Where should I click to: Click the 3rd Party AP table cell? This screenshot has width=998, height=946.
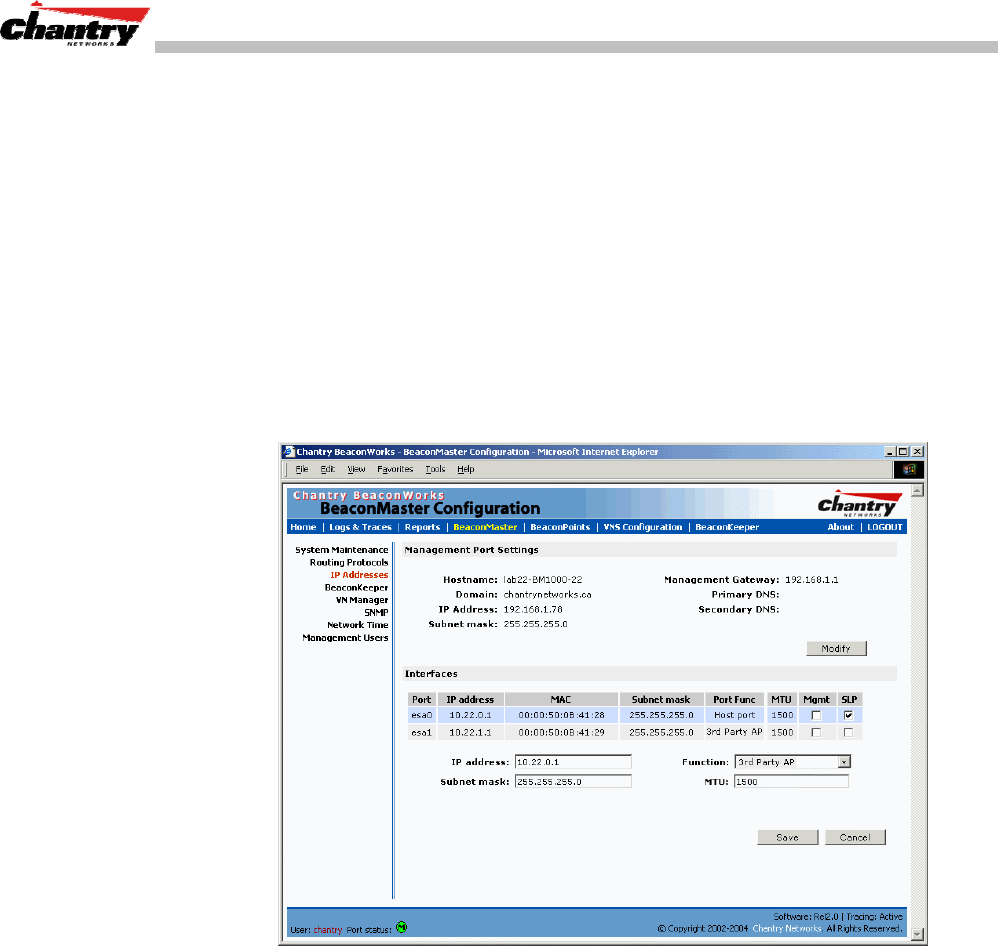click(734, 732)
